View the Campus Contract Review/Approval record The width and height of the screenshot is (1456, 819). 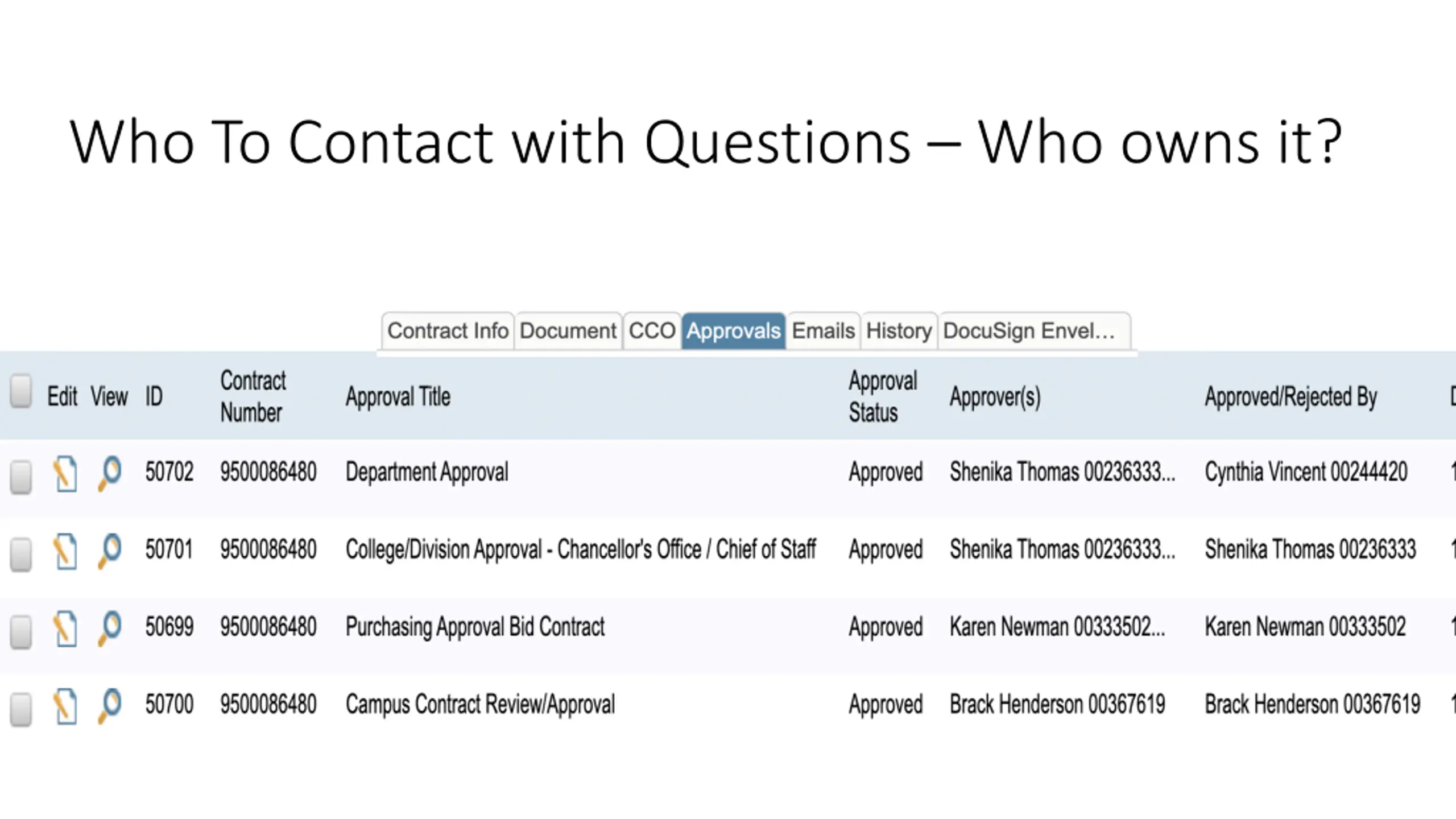(110, 706)
